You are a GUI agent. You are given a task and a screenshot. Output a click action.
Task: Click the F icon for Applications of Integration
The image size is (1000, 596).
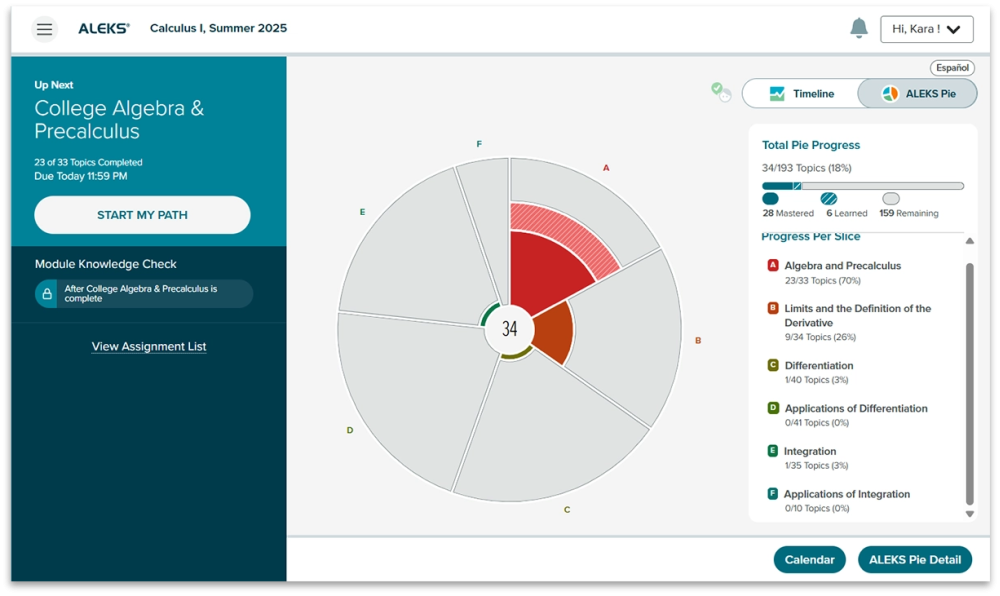(x=773, y=494)
